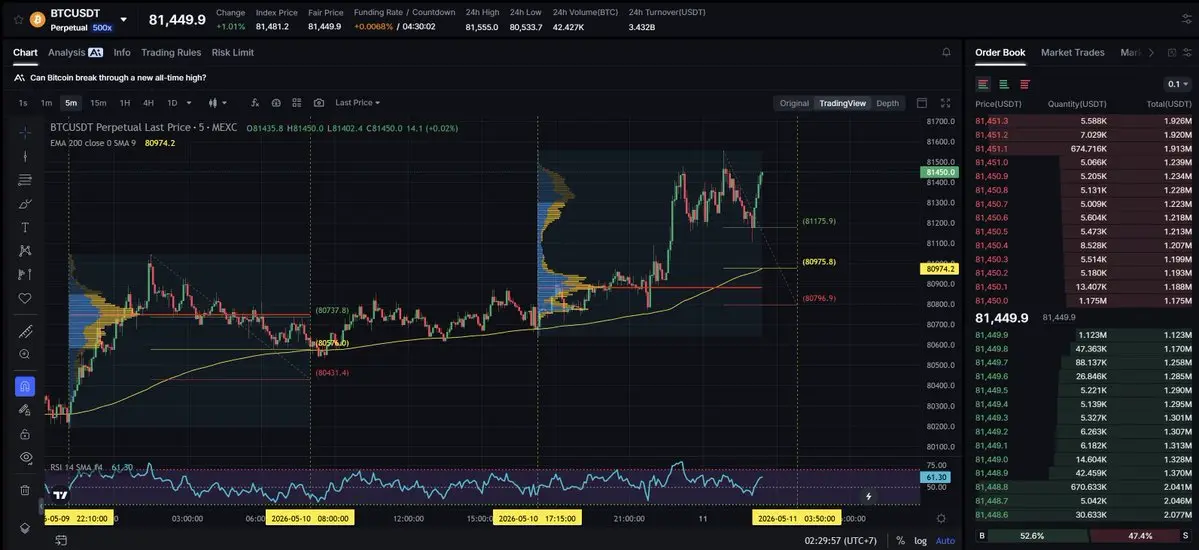Switch chart to TradingView mode
1199x550 pixels.
[843, 103]
